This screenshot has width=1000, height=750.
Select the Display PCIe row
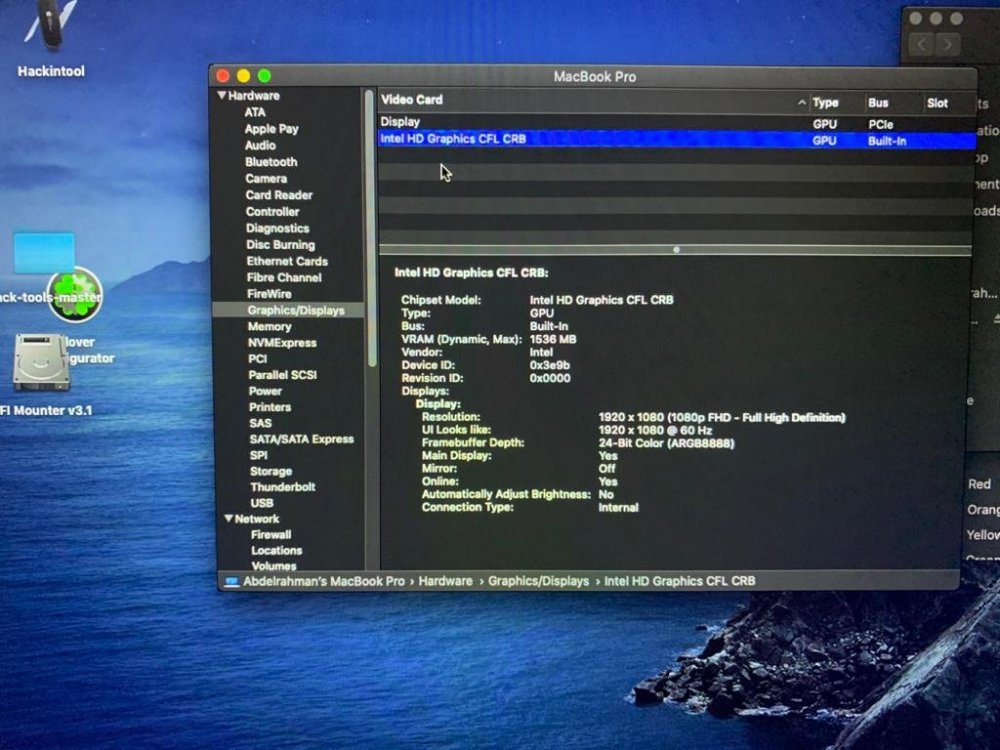pyautogui.click(x=675, y=122)
